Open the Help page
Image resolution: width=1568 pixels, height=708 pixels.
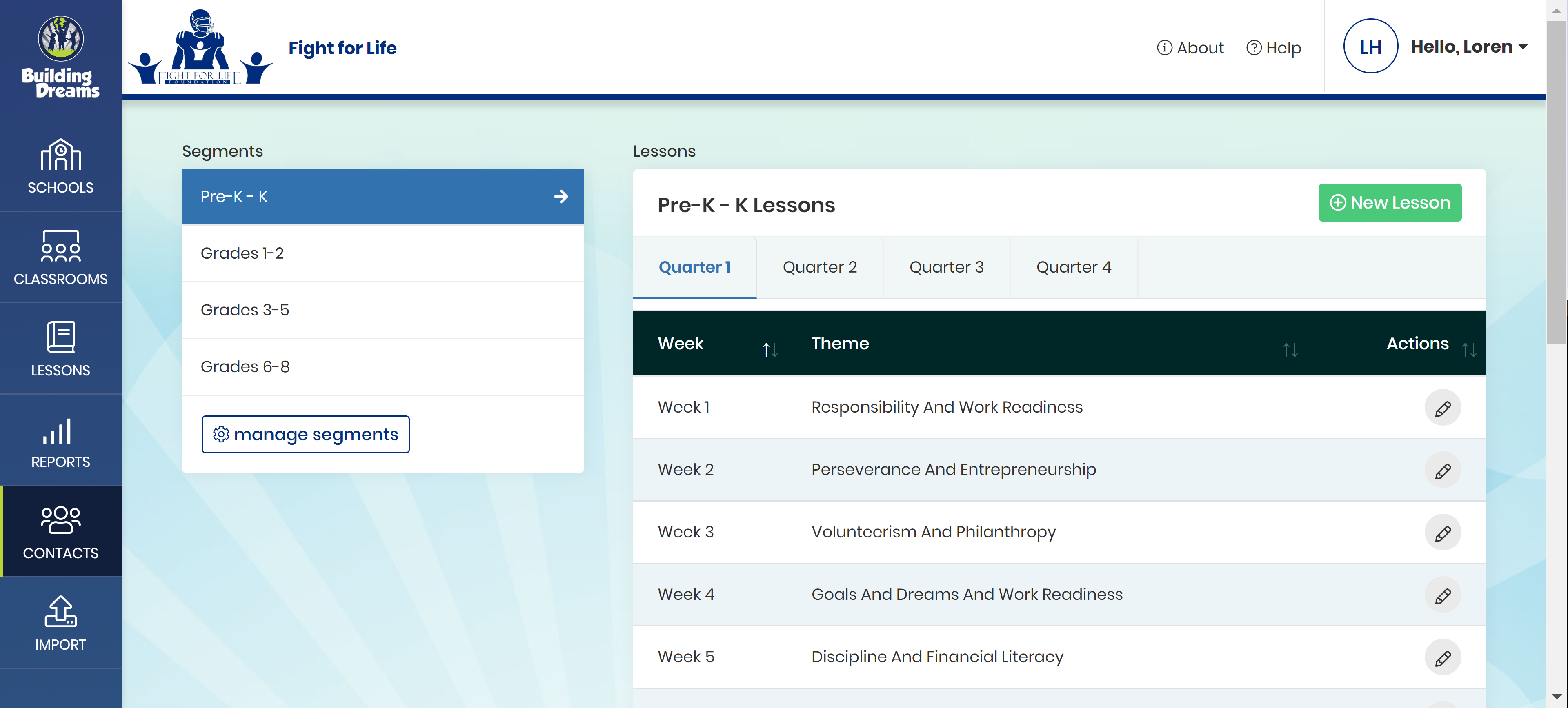click(x=1273, y=47)
